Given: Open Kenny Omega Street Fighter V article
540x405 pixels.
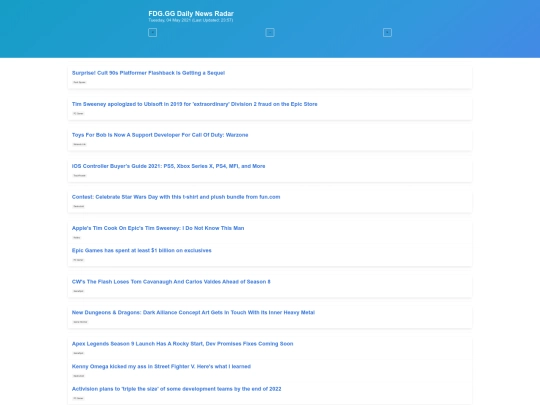Looking at the screenshot, I should [161, 366].
